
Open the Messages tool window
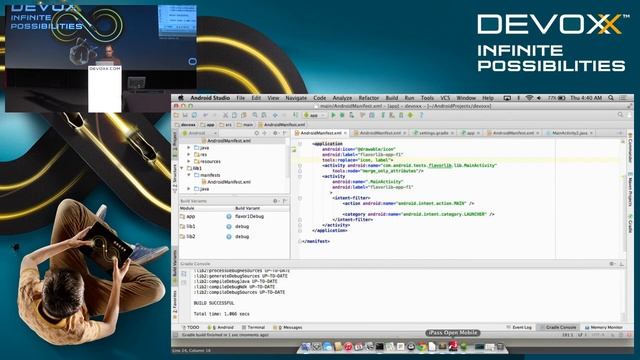288,327
